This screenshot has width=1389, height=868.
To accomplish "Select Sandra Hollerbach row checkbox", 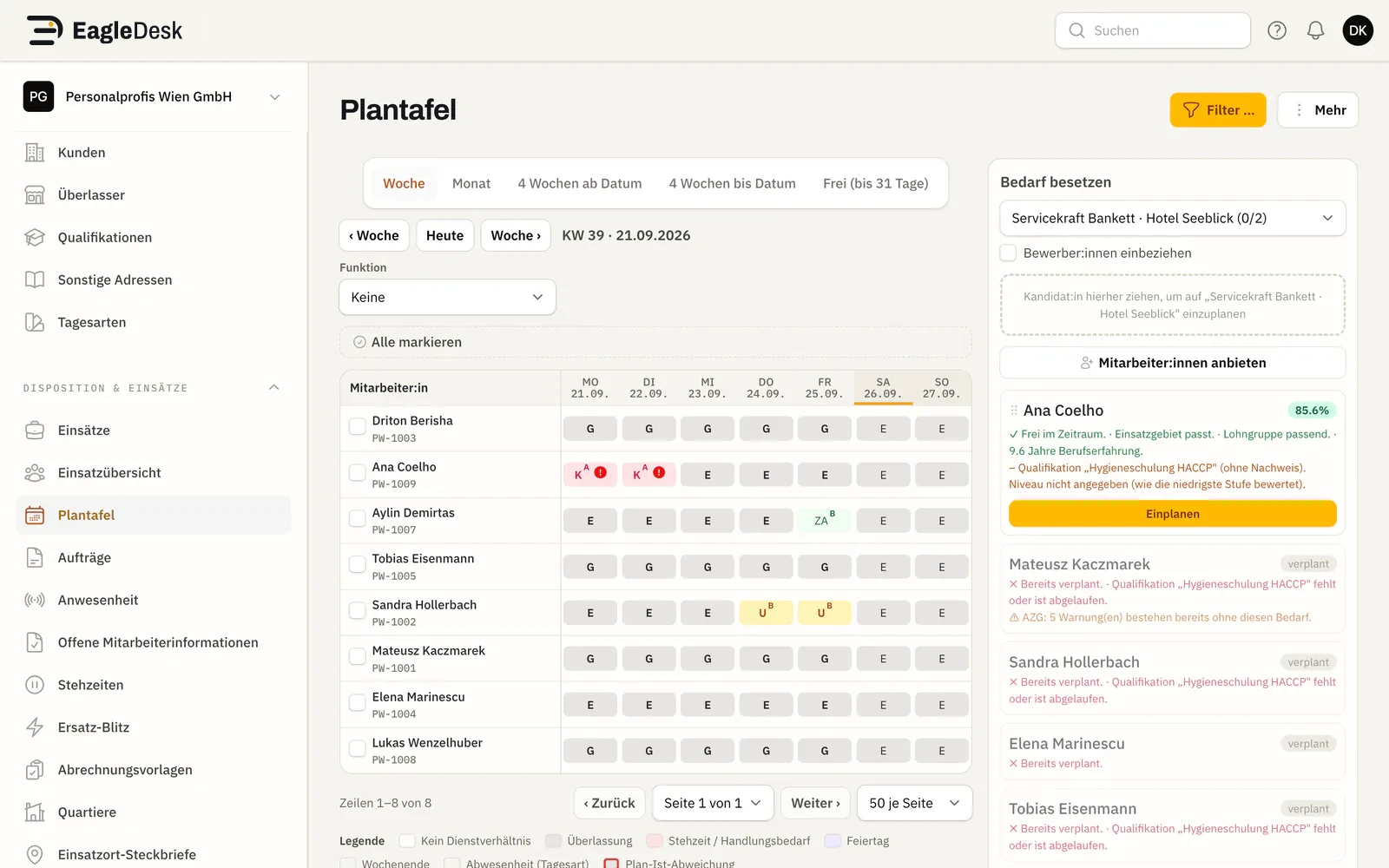I will (x=357, y=610).
